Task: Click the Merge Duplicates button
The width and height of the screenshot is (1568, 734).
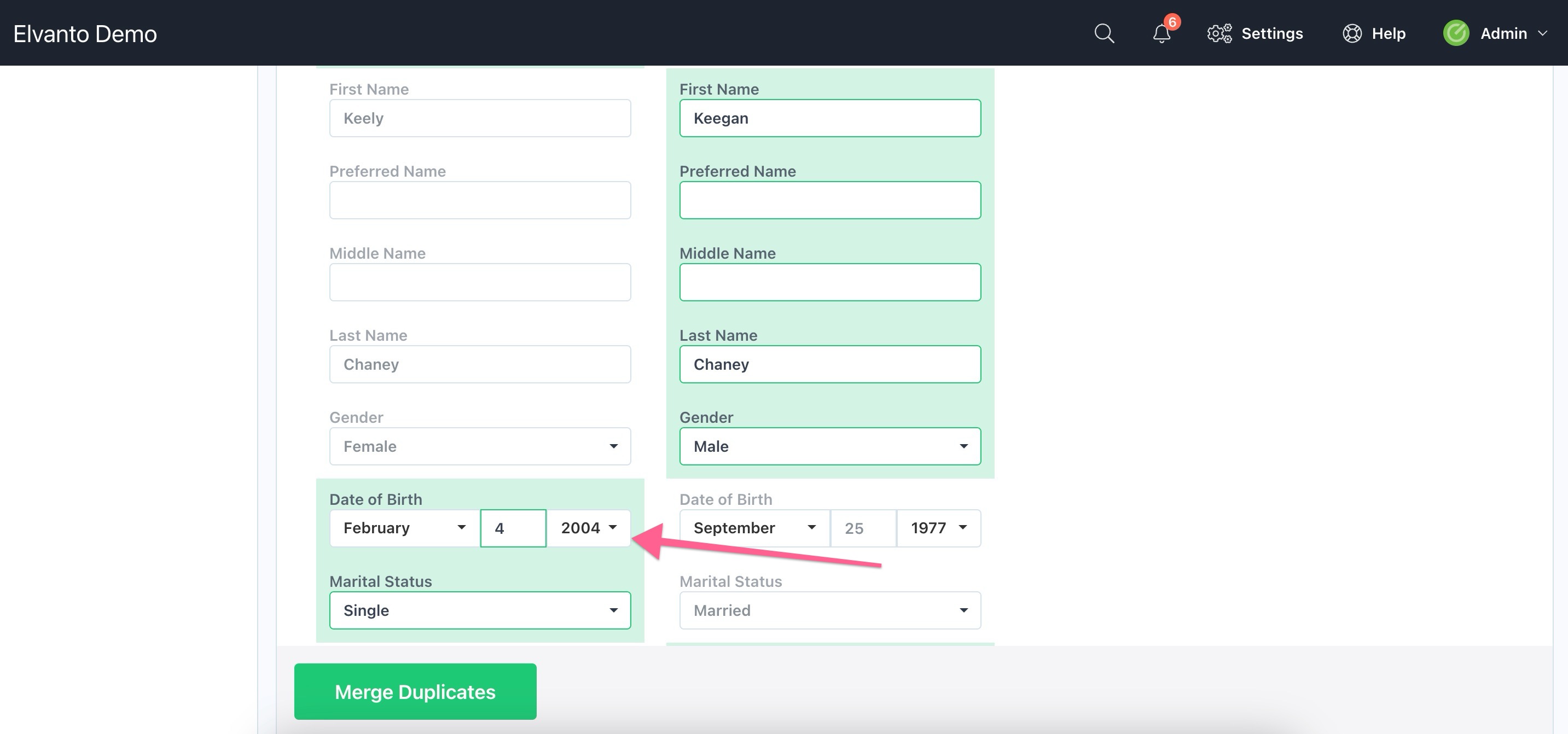Action: (415, 691)
